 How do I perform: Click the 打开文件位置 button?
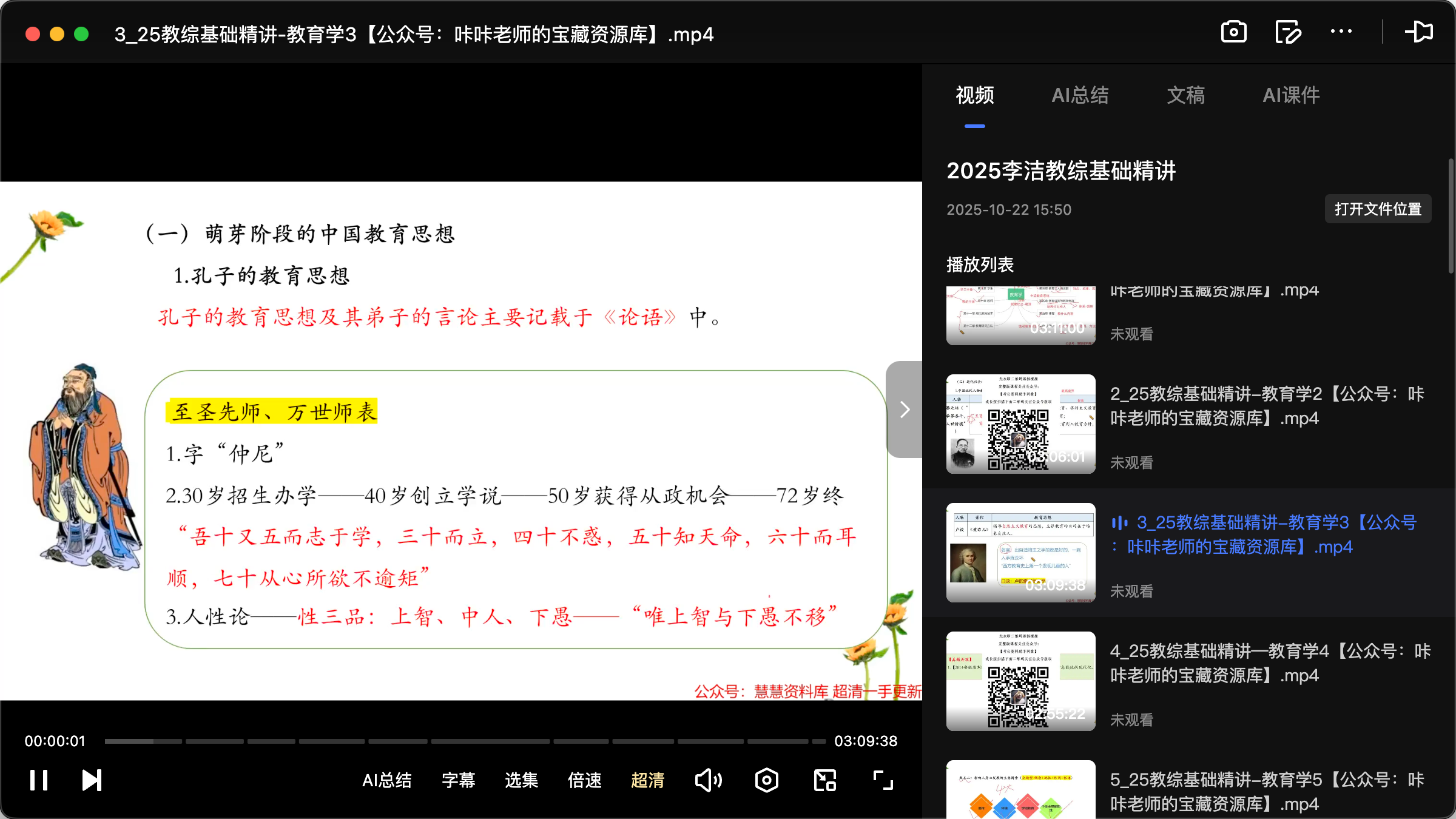click(1378, 209)
